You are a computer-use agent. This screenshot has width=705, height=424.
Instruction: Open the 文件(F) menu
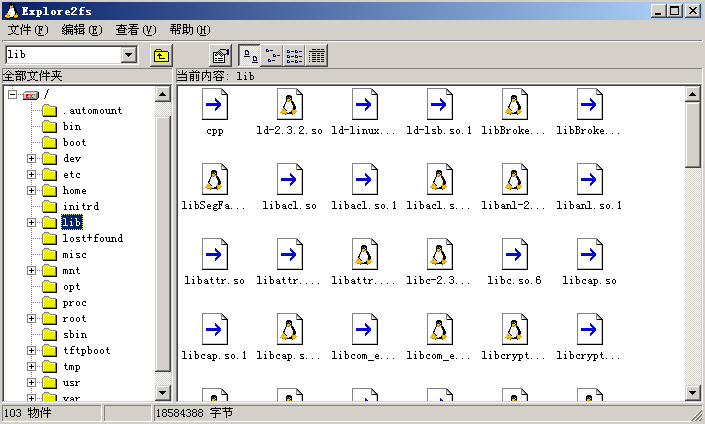click(x=28, y=30)
